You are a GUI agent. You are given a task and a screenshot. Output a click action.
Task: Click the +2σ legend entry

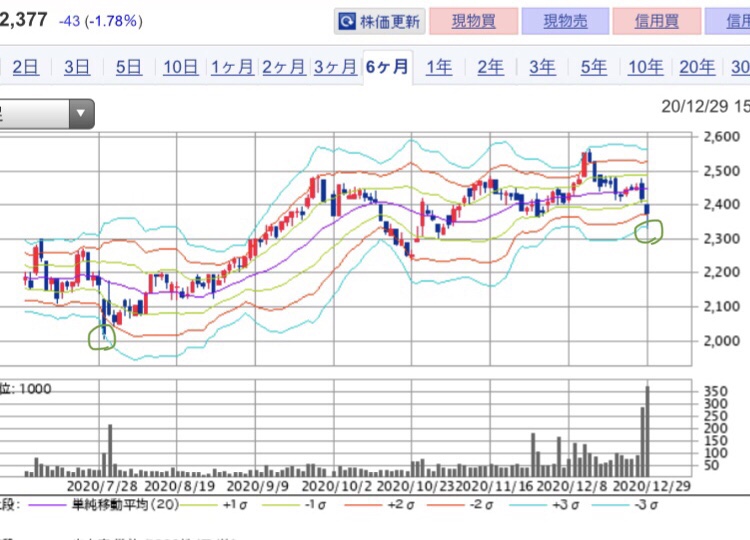tap(400, 505)
